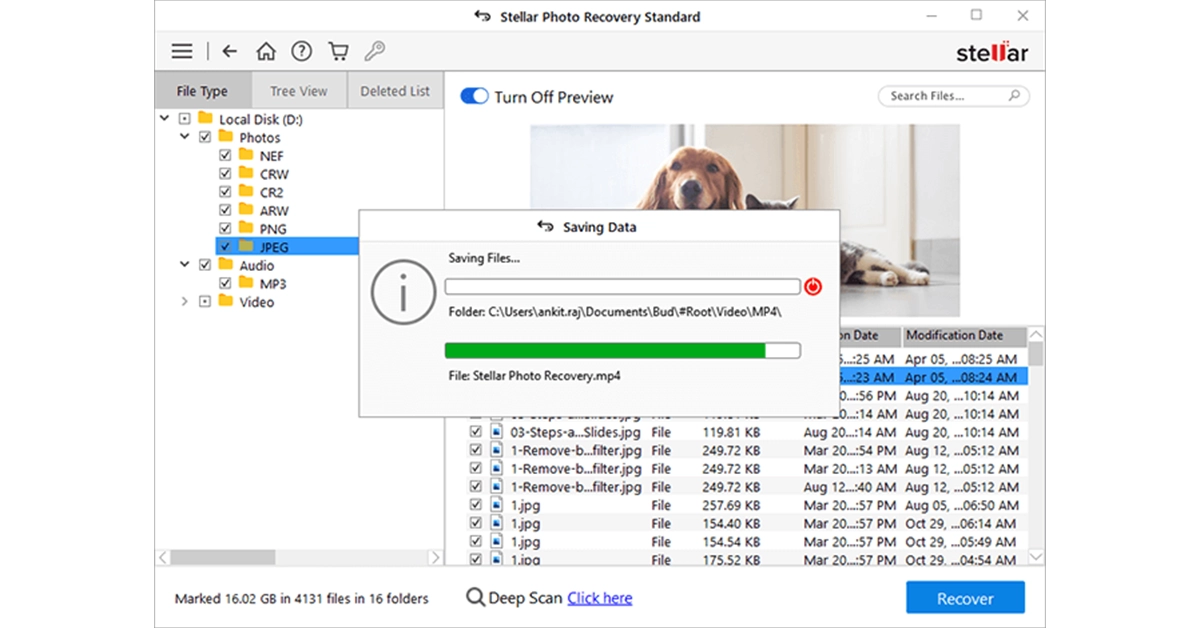Click the PNG folder icon
The width and height of the screenshot is (1200, 628).
(246, 228)
